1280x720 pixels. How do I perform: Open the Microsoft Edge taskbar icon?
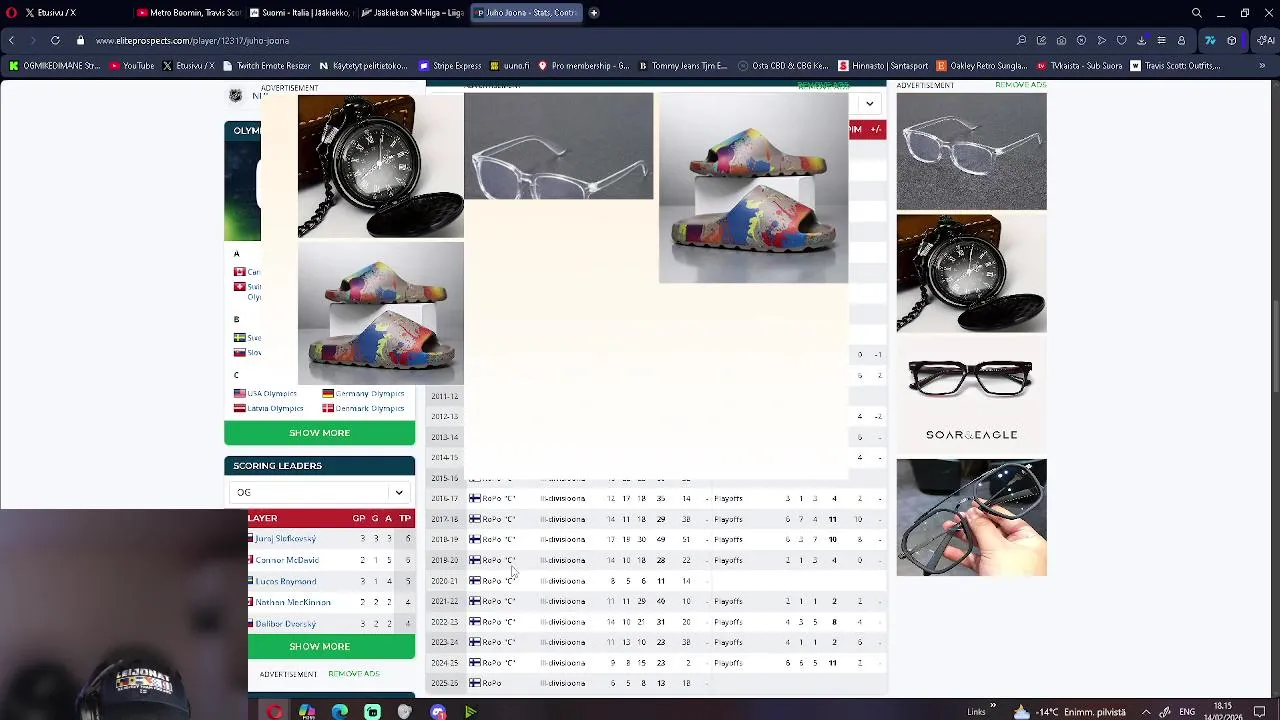[340, 712]
